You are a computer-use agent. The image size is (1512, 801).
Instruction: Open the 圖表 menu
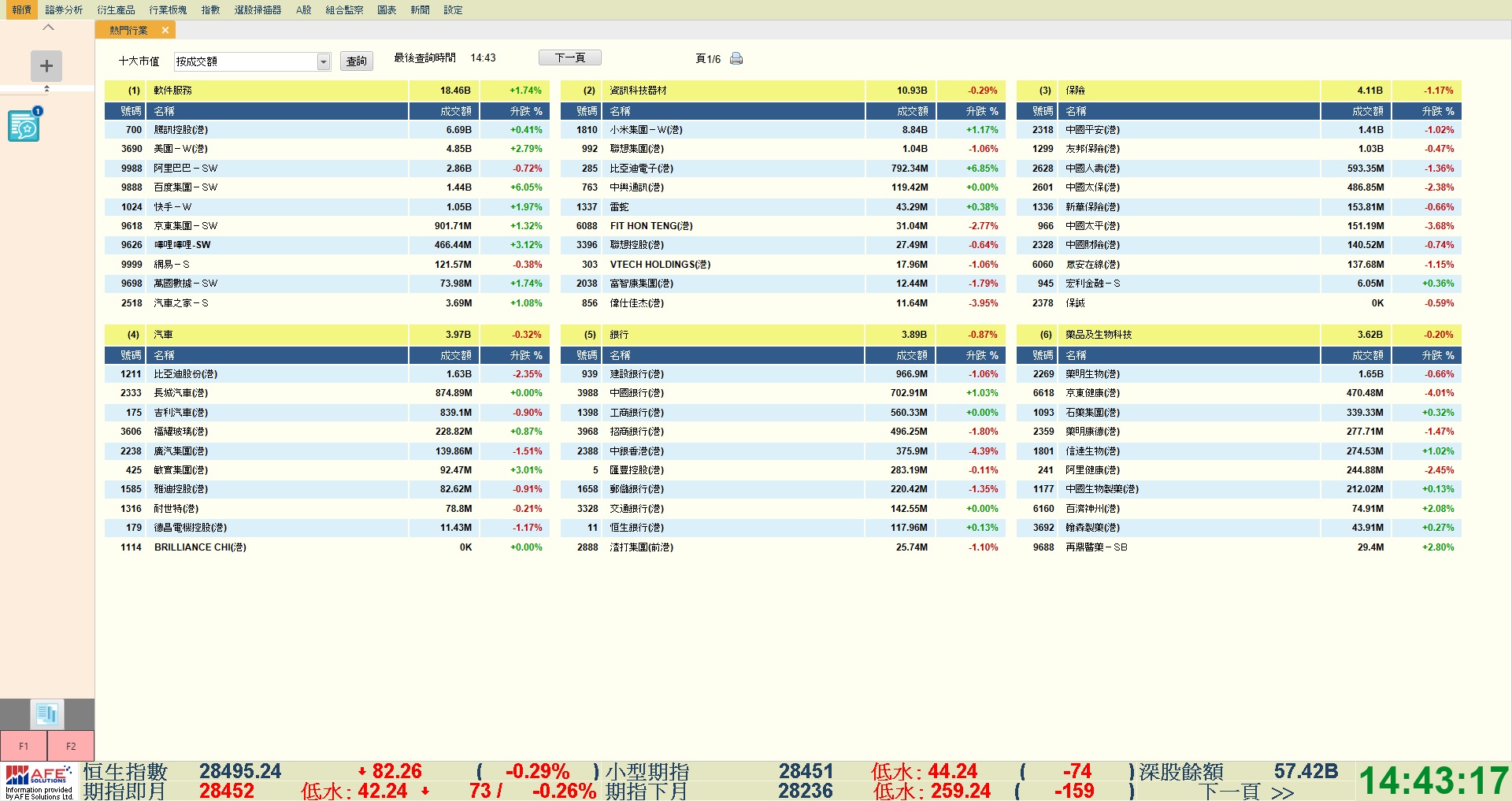[387, 9]
